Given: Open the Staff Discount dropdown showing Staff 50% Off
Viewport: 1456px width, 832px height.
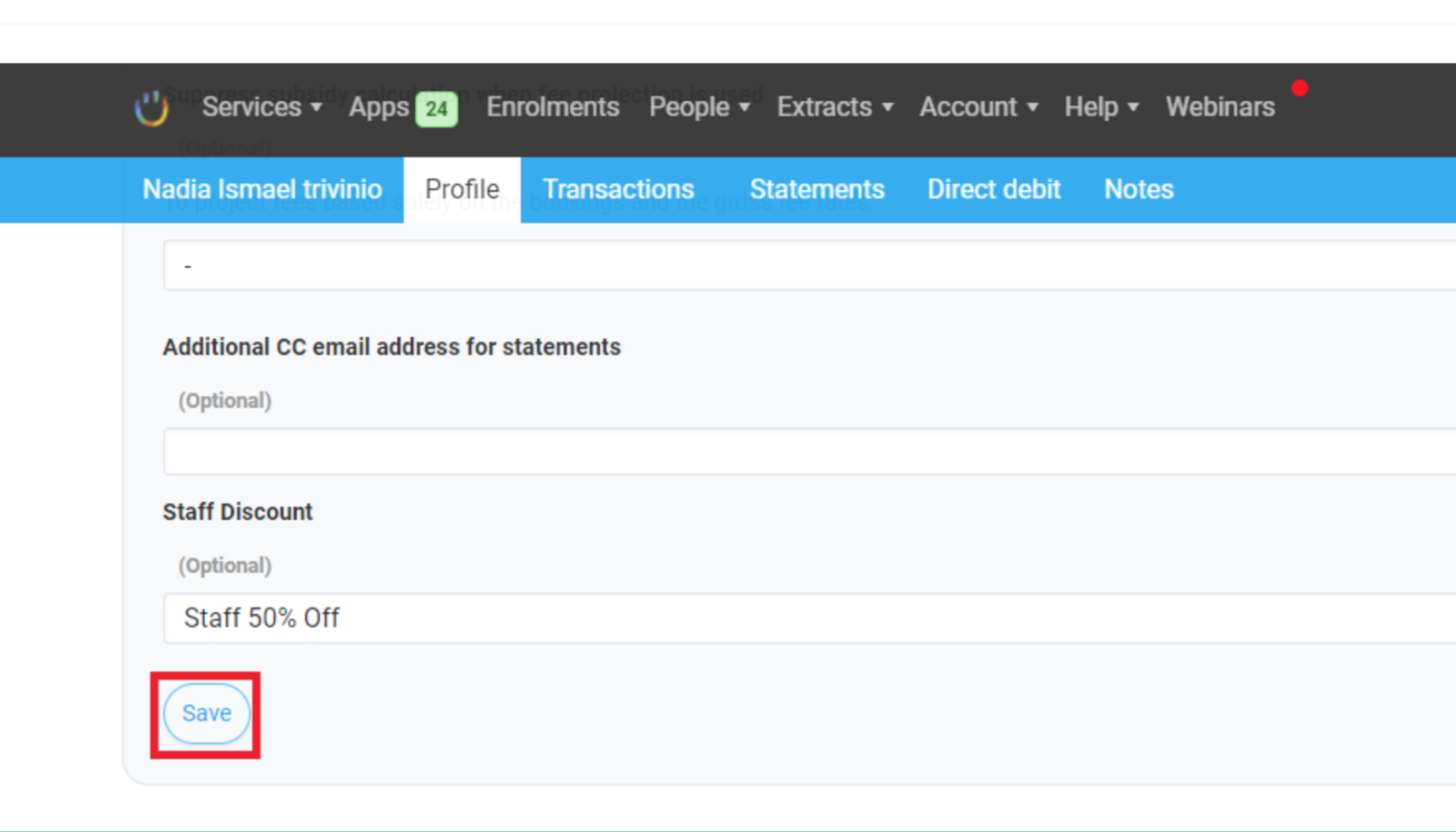Looking at the screenshot, I should click(810, 618).
